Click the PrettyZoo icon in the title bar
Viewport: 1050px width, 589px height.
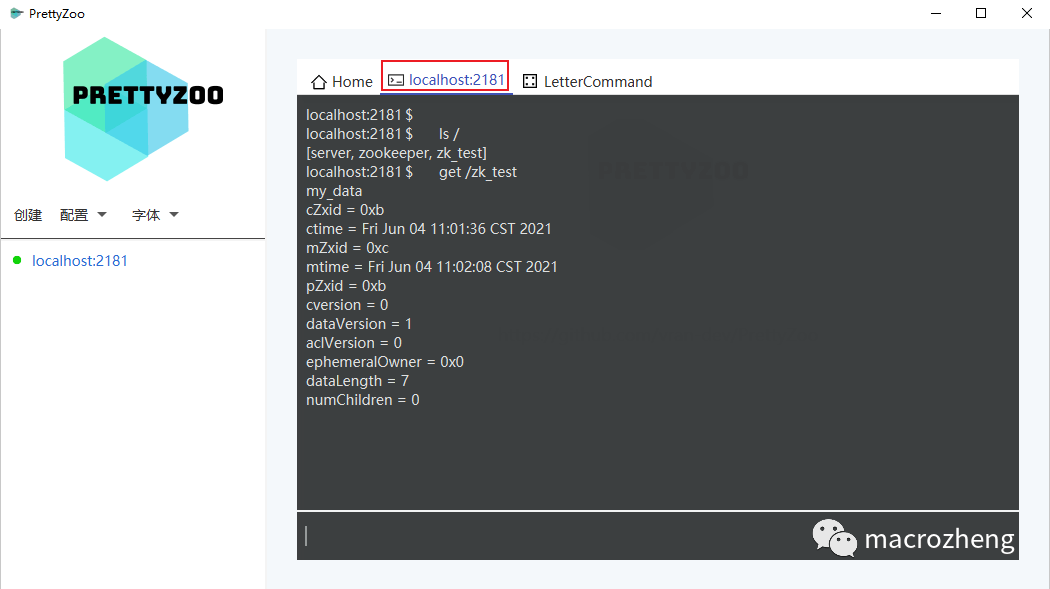pyautogui.click(x=16, y=14)
